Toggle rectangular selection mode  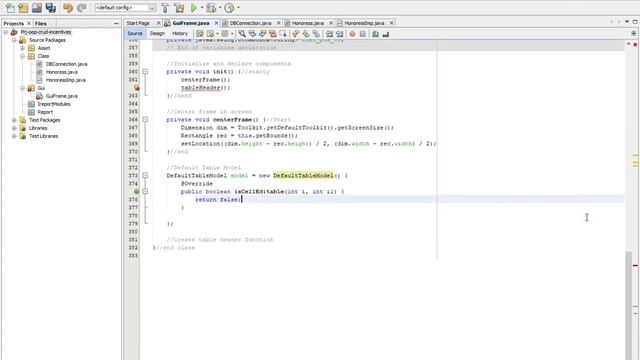coord(283,34)
